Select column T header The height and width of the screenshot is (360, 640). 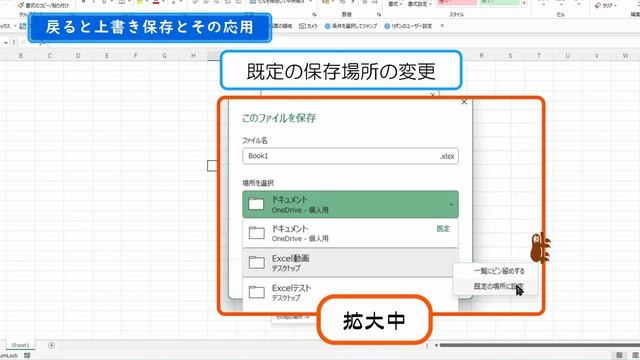pos(539,56)
